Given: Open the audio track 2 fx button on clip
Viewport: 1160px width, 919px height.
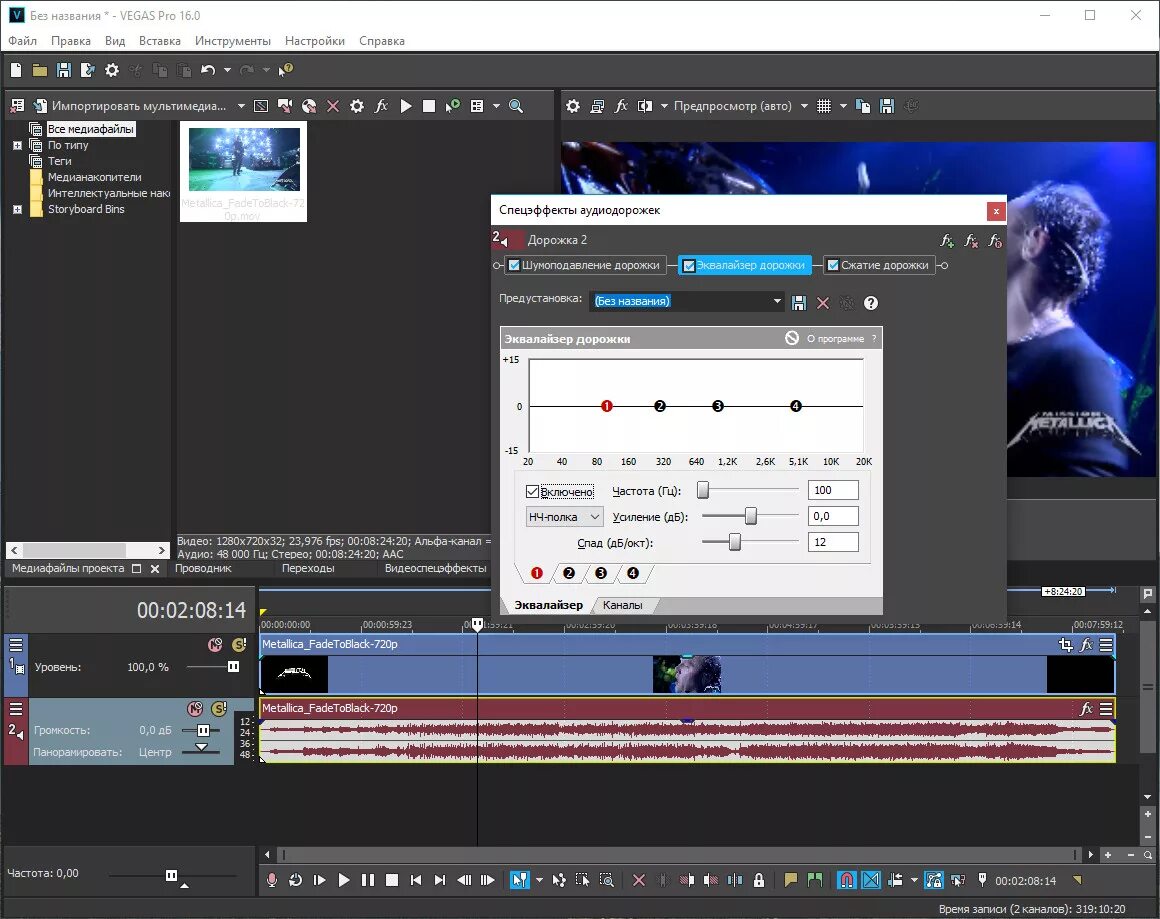Looking at the screenshot, I should (x=1086, y=709).
